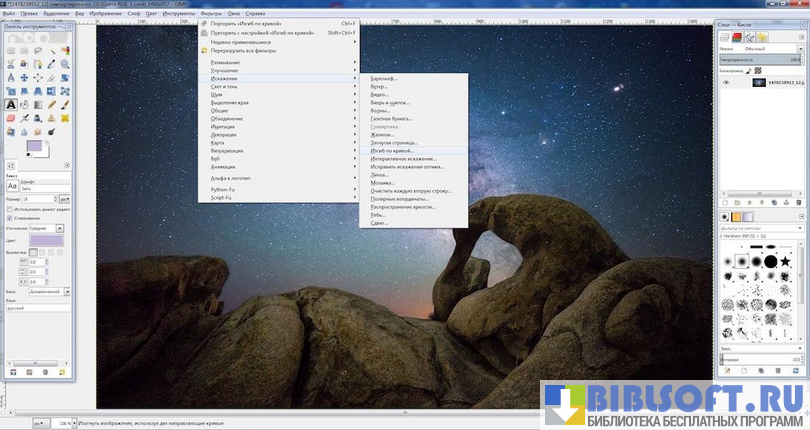Click the font 'Aa' preview icon
Image resolution: width=810 pixels, height=430 pixels.
pos(12,186)
